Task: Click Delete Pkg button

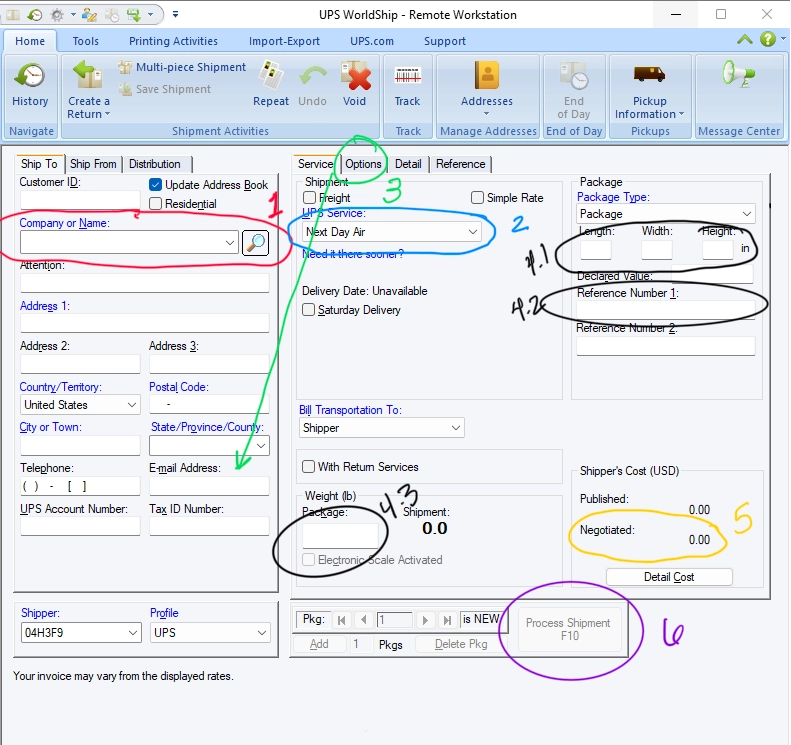Action: (461, 644)
